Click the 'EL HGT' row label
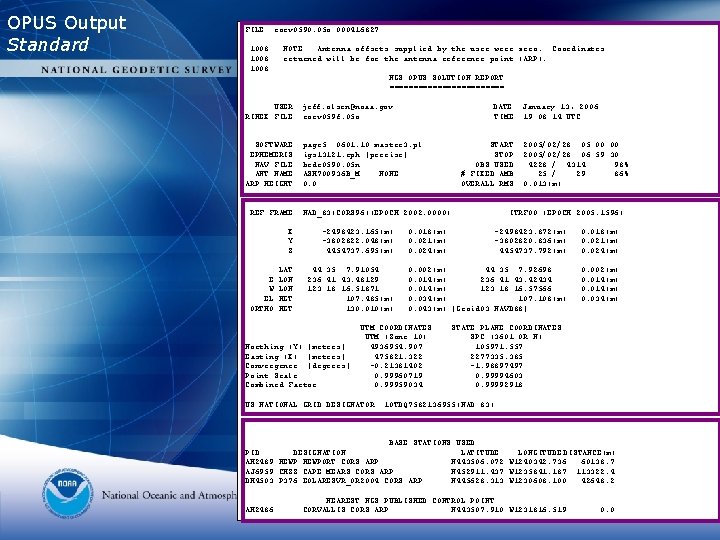720x540 pixels. [x=278, y=298]
